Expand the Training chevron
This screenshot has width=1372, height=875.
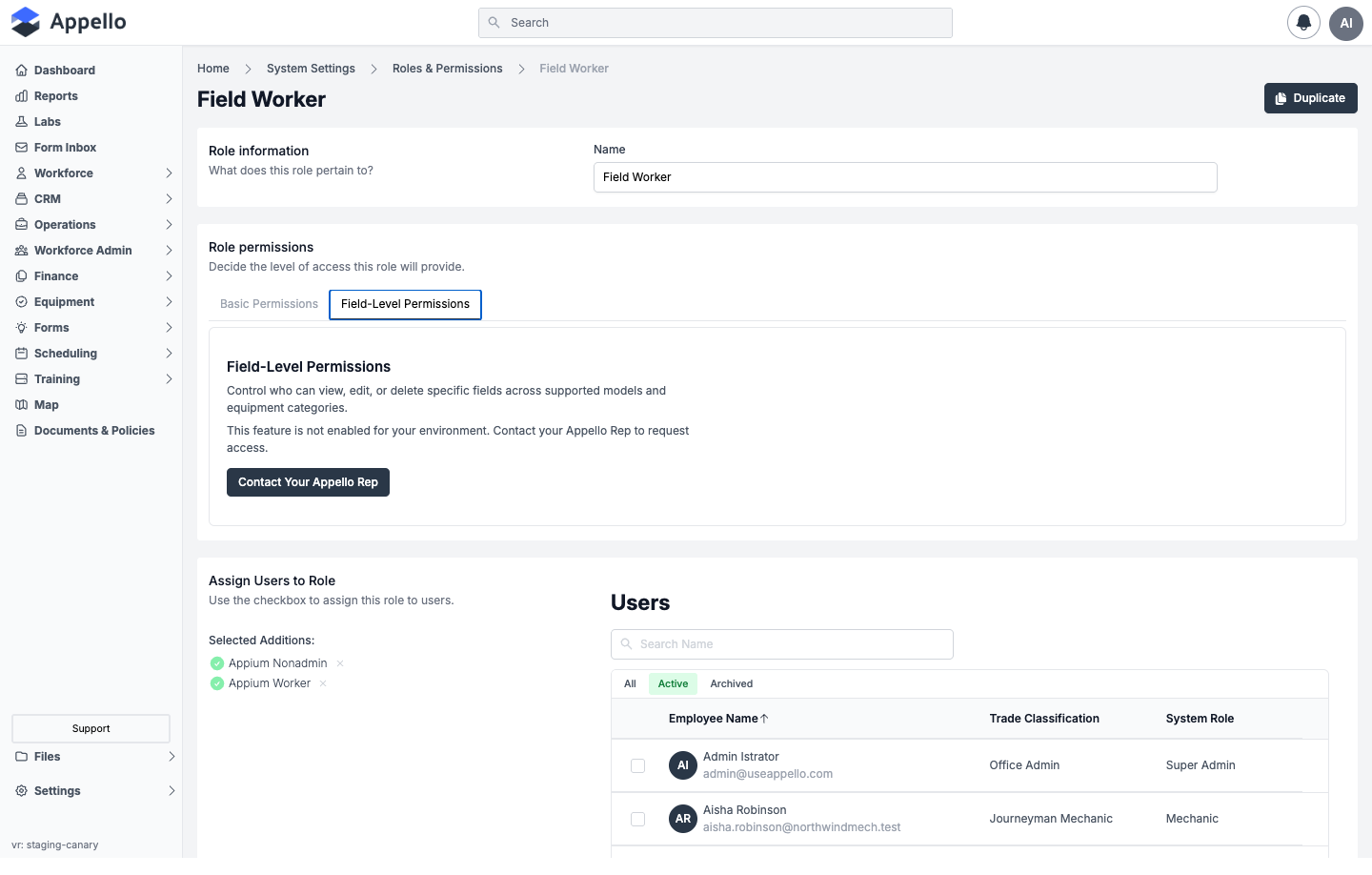[x=169, y=379]
